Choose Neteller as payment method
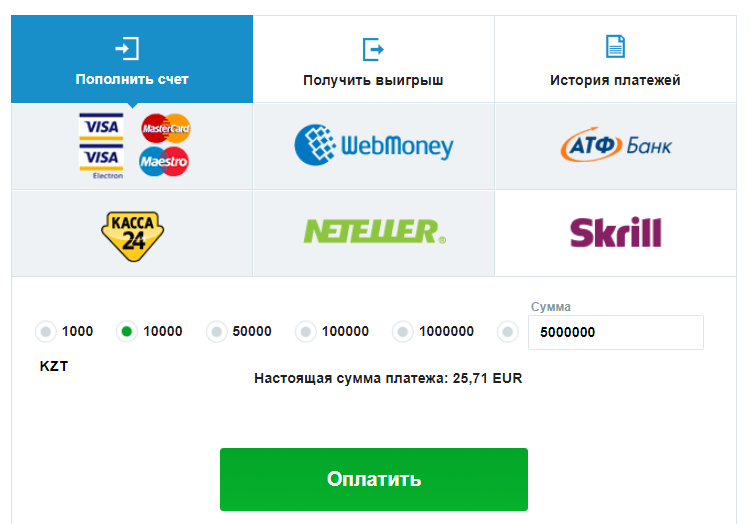 [374, 233]
